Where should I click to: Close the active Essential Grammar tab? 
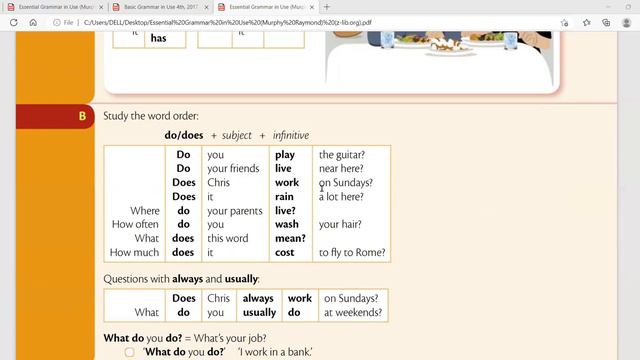pos(312,7)
